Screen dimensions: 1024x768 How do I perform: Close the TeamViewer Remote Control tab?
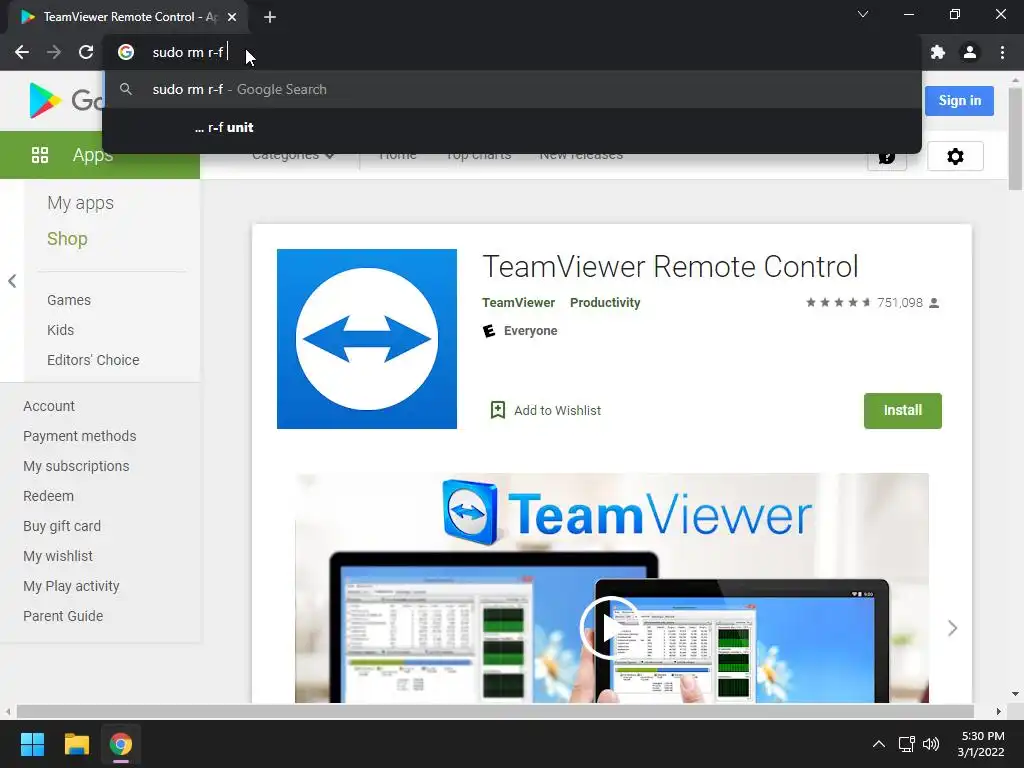click(232, 17)
